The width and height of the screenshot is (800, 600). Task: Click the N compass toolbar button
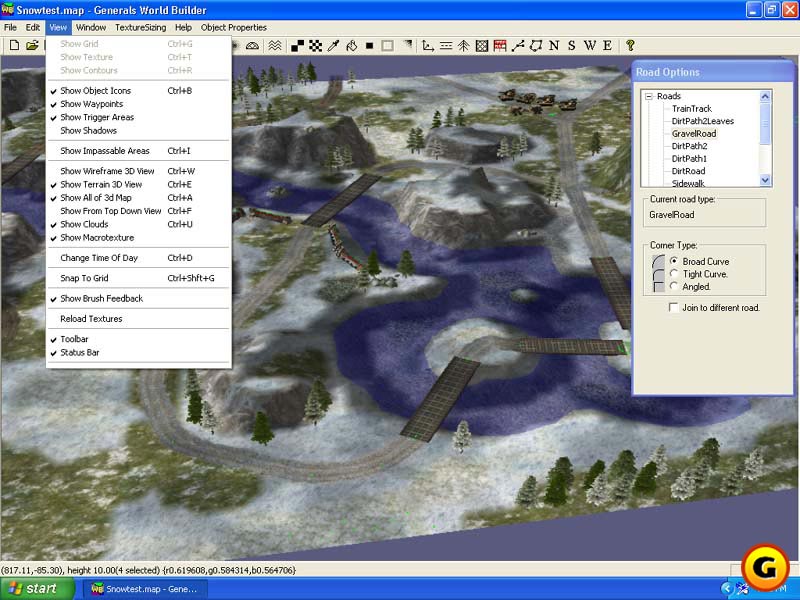(x=554, y=46)
